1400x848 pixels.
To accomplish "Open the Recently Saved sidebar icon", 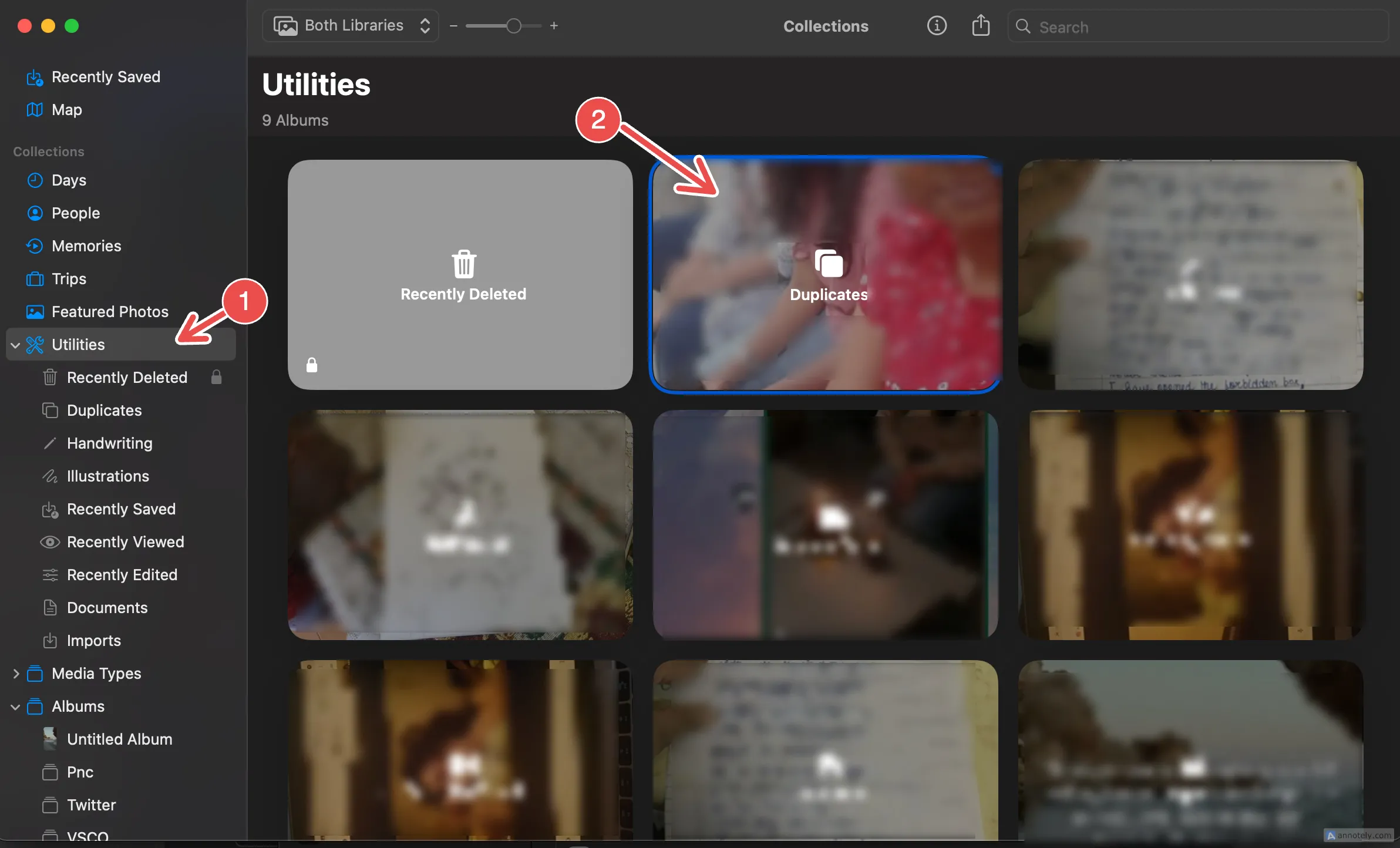I will 35,77.
